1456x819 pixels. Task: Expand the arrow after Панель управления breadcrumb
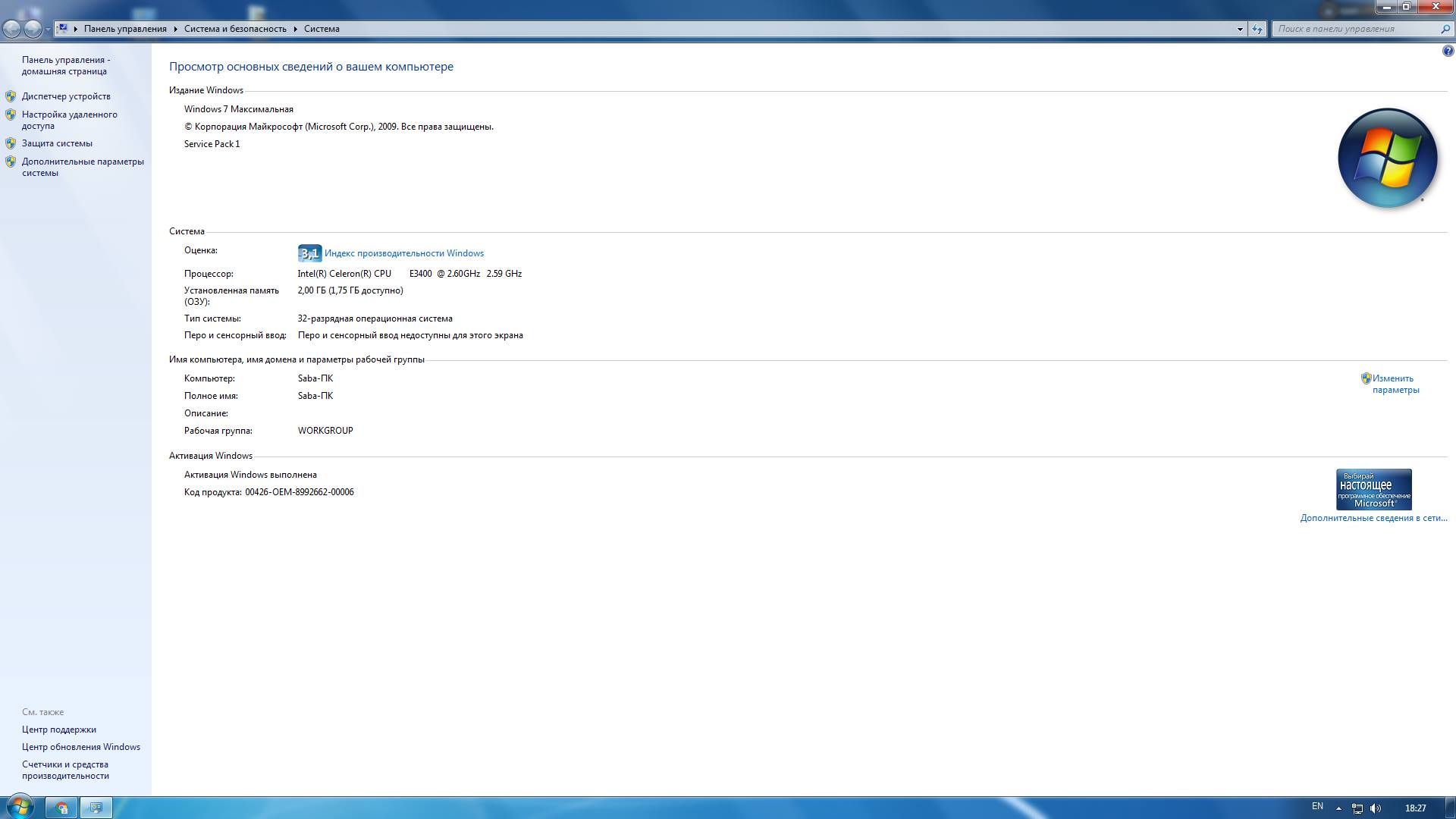tap(175, 29)
